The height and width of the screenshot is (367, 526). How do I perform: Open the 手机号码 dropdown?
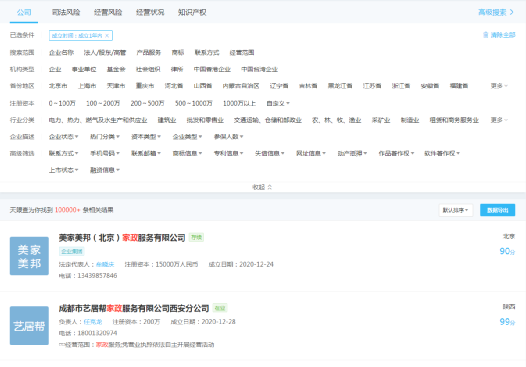tap(105, 153)
